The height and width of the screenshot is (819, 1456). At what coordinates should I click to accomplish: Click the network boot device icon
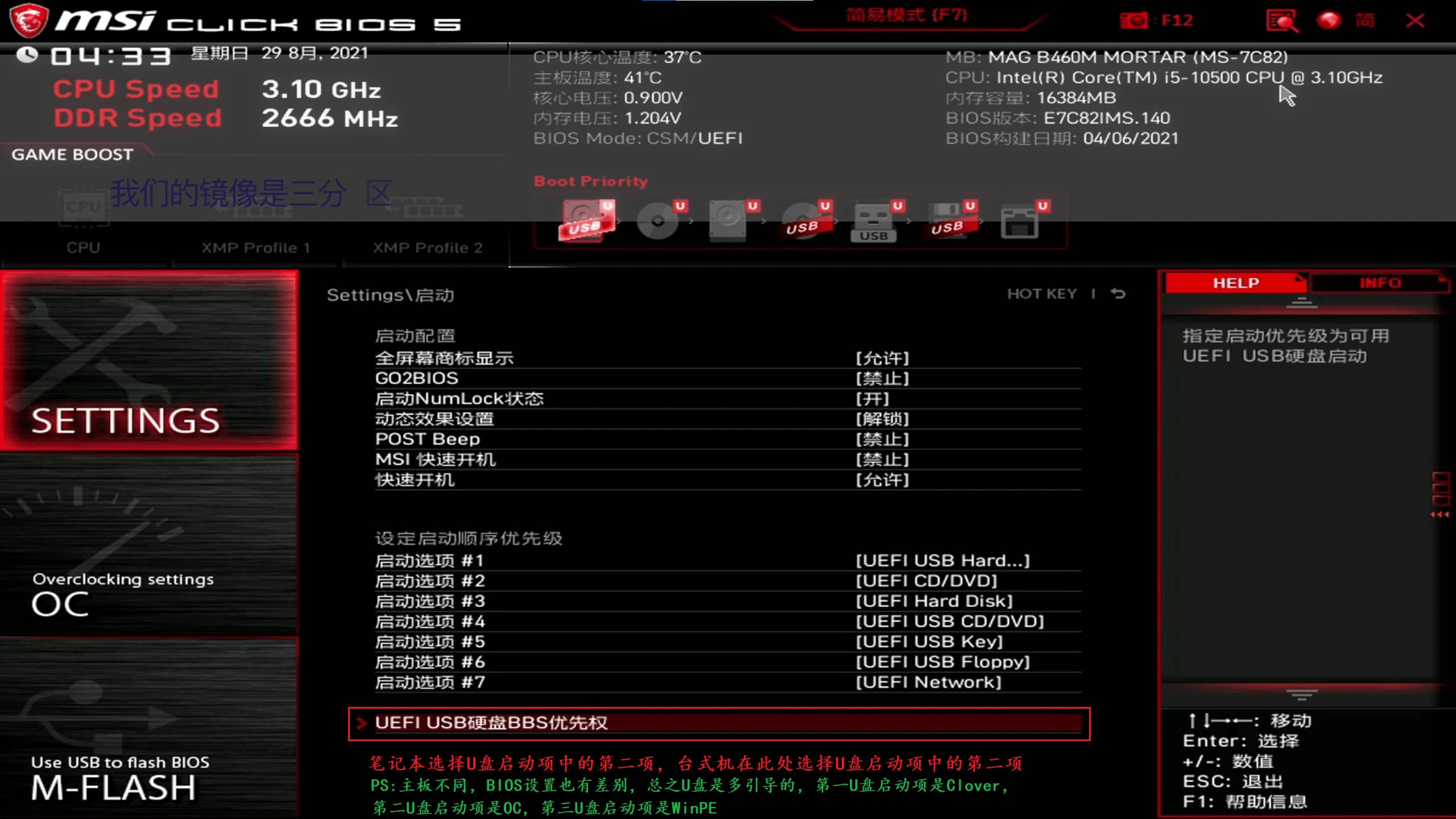(x=1020, y=221)
